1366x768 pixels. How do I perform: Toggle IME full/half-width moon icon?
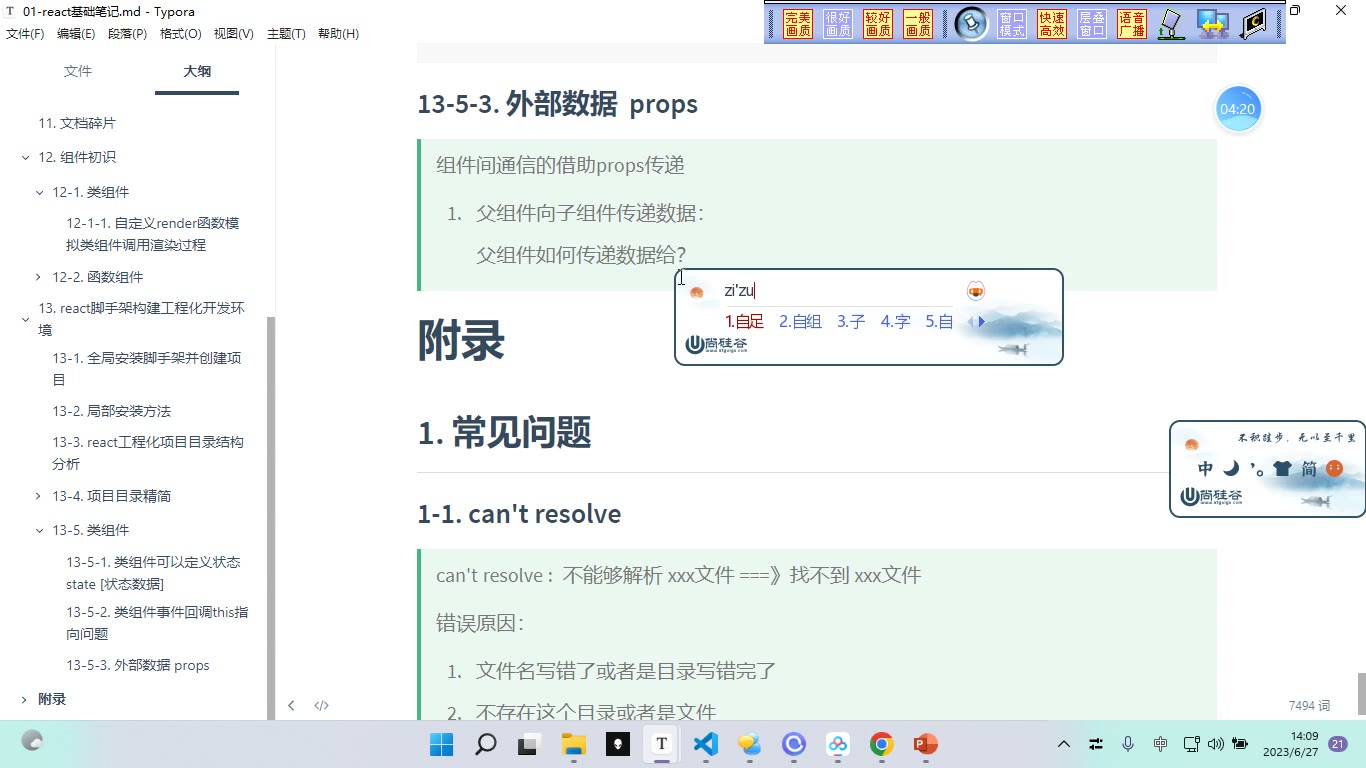click(1231, 468)
